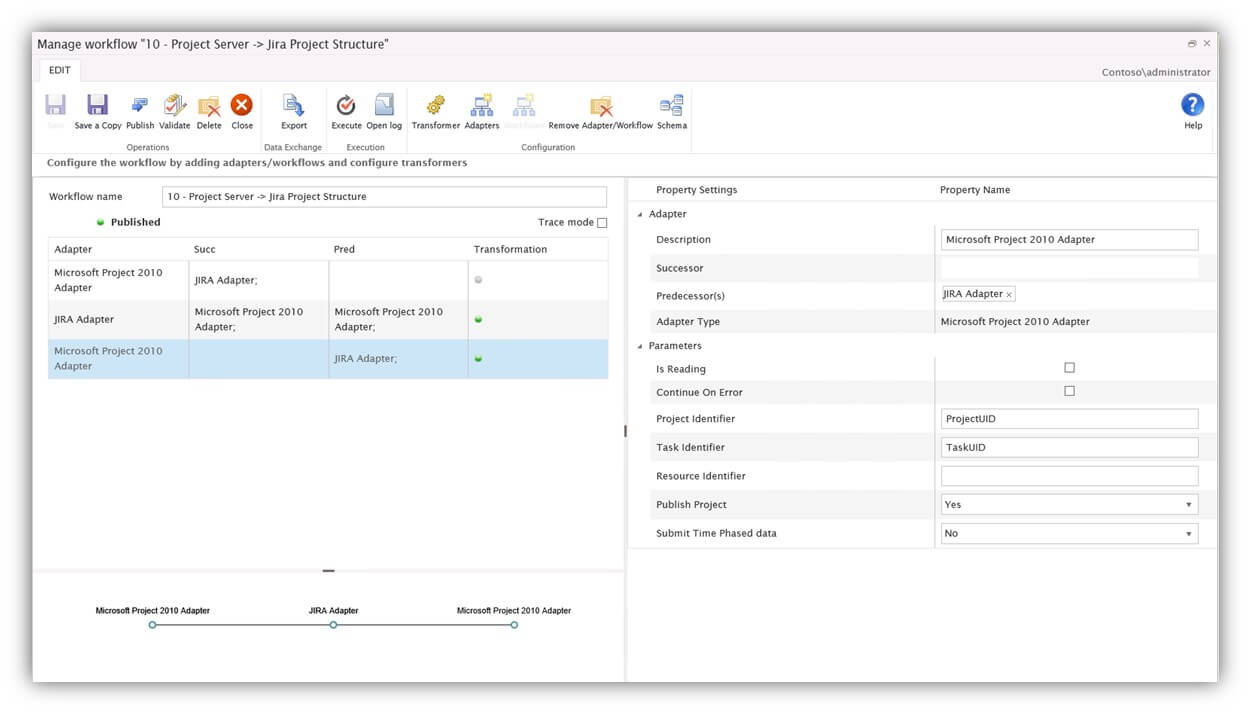
Task: Select the highlighted Microsoft Project 2010 Adapter row
Action: (328, 359)
